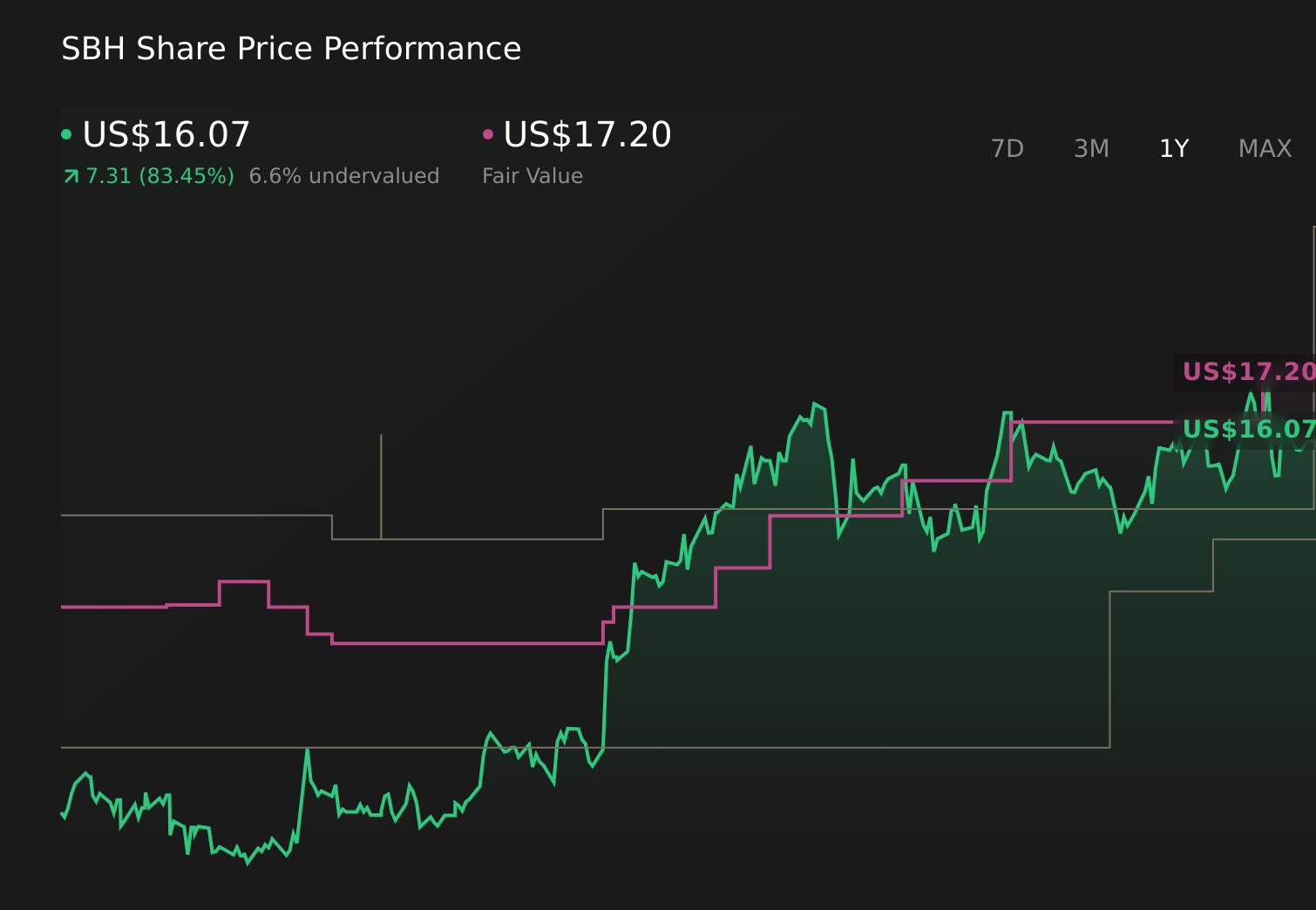Image resolution: width=1316 pixels, height=910 pixels.
Task: Select the US$17.20 Fair Value figure
Action: (587, 134)
